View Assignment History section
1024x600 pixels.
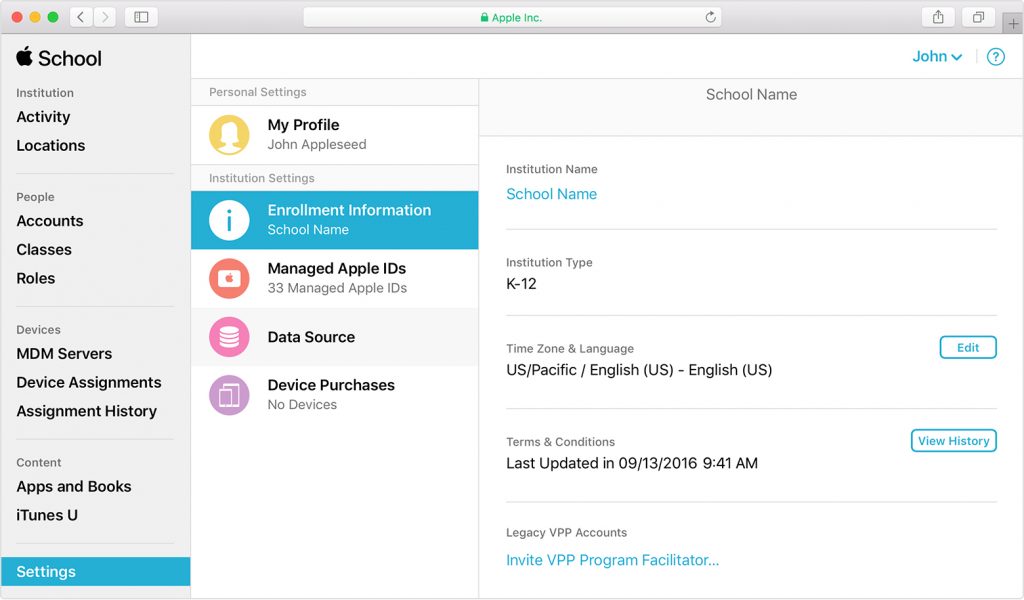[x=87, y=411]
